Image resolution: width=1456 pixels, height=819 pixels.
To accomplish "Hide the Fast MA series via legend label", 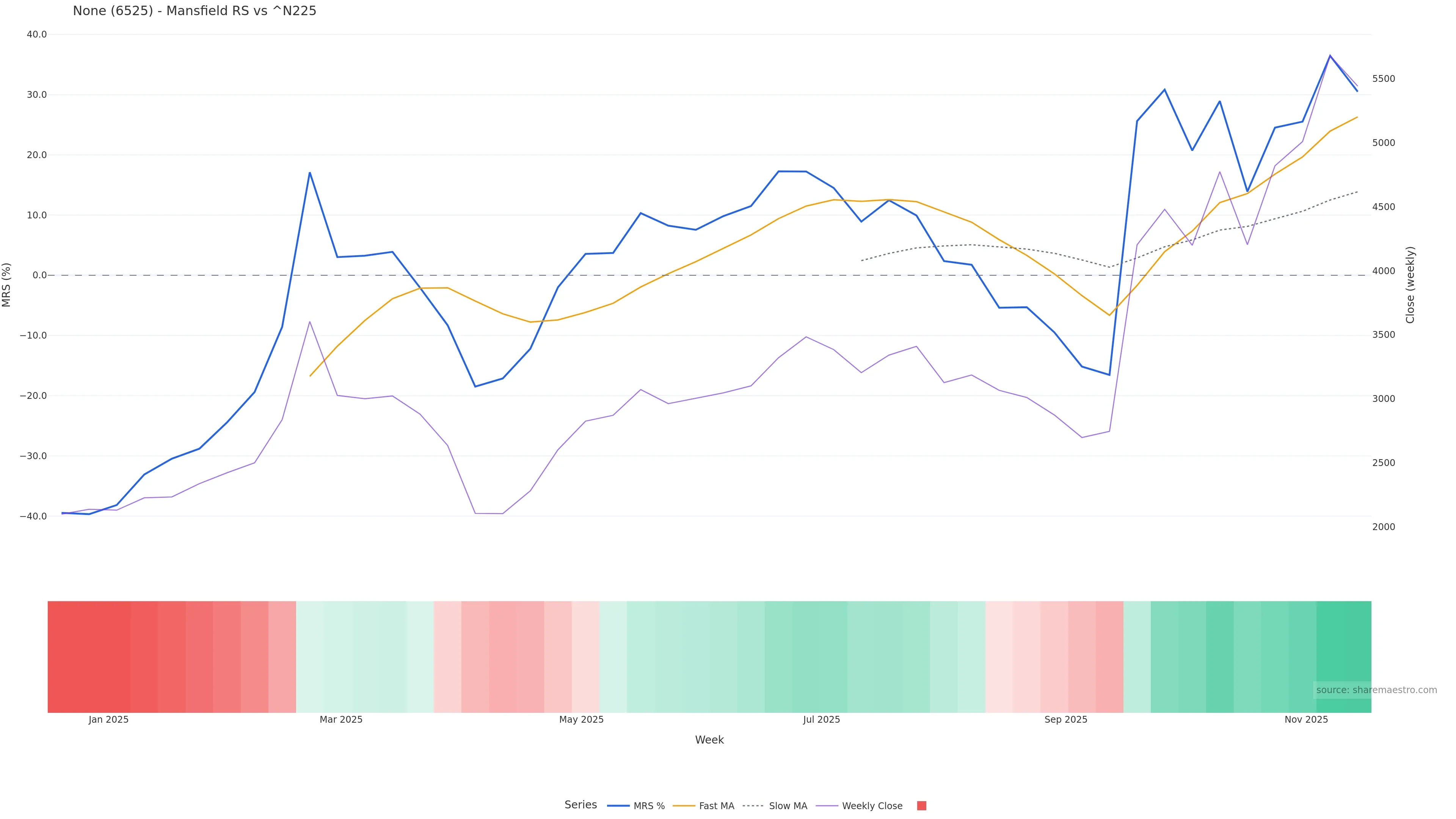I will pos(716,806).
